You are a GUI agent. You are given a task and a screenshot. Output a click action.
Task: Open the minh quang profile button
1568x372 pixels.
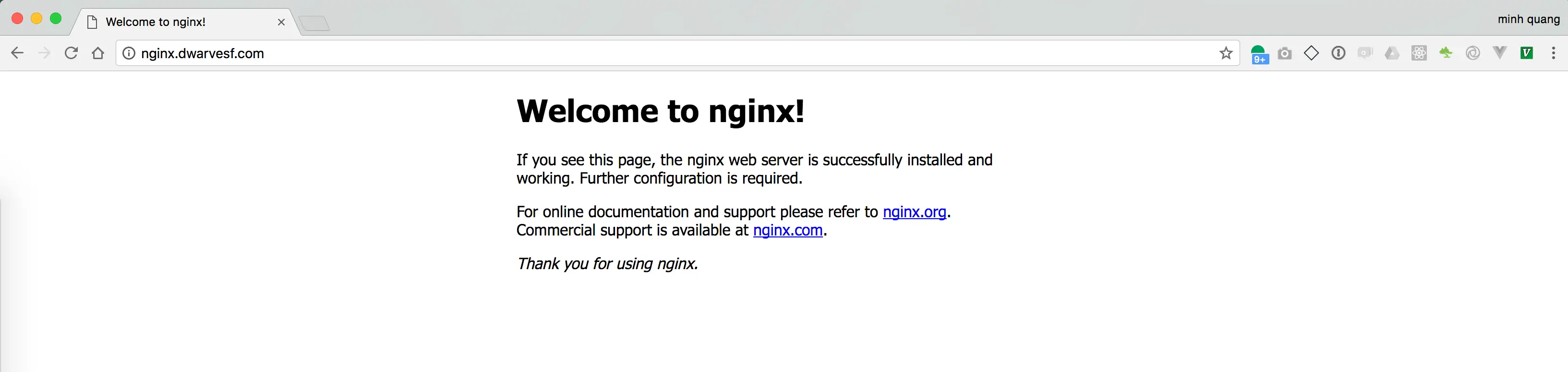(x=1529, y=19)
